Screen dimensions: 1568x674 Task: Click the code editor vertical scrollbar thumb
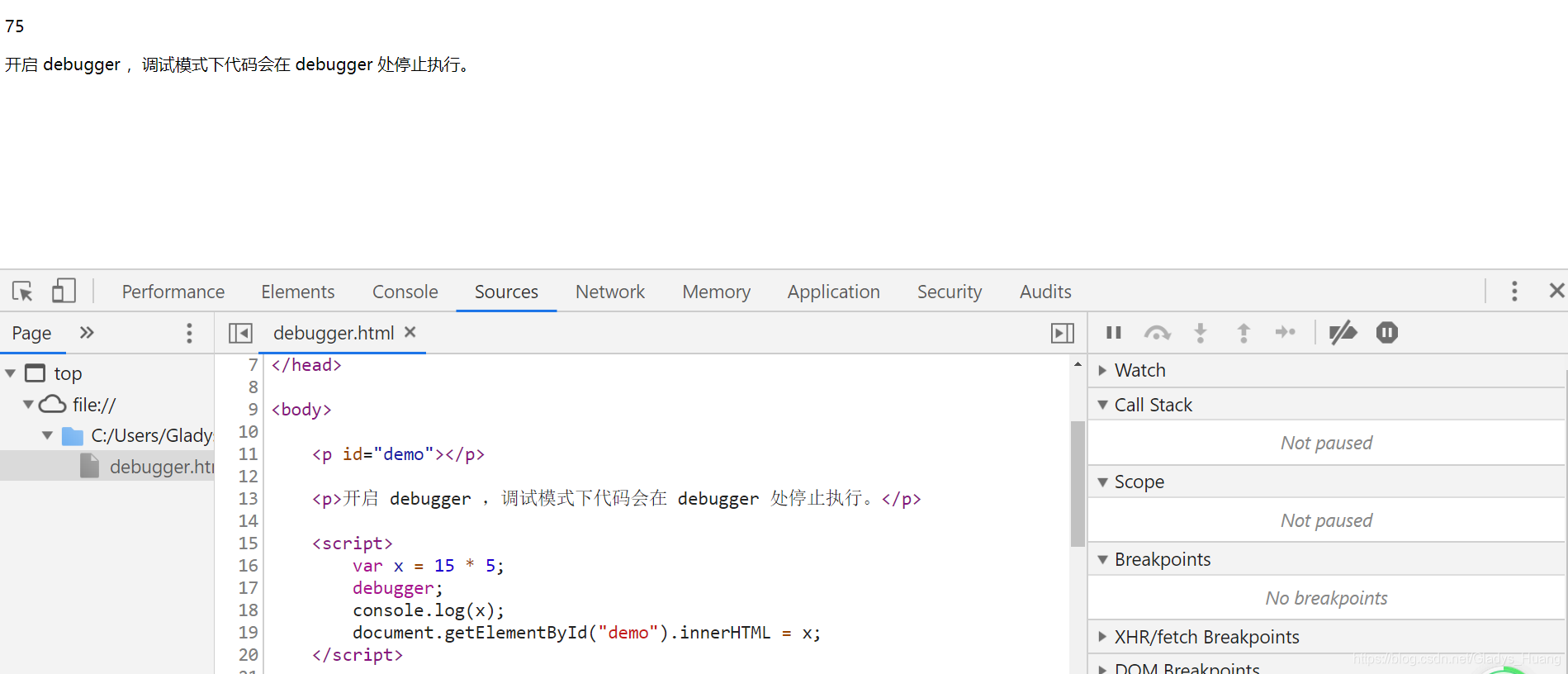tap(1078, 484)
